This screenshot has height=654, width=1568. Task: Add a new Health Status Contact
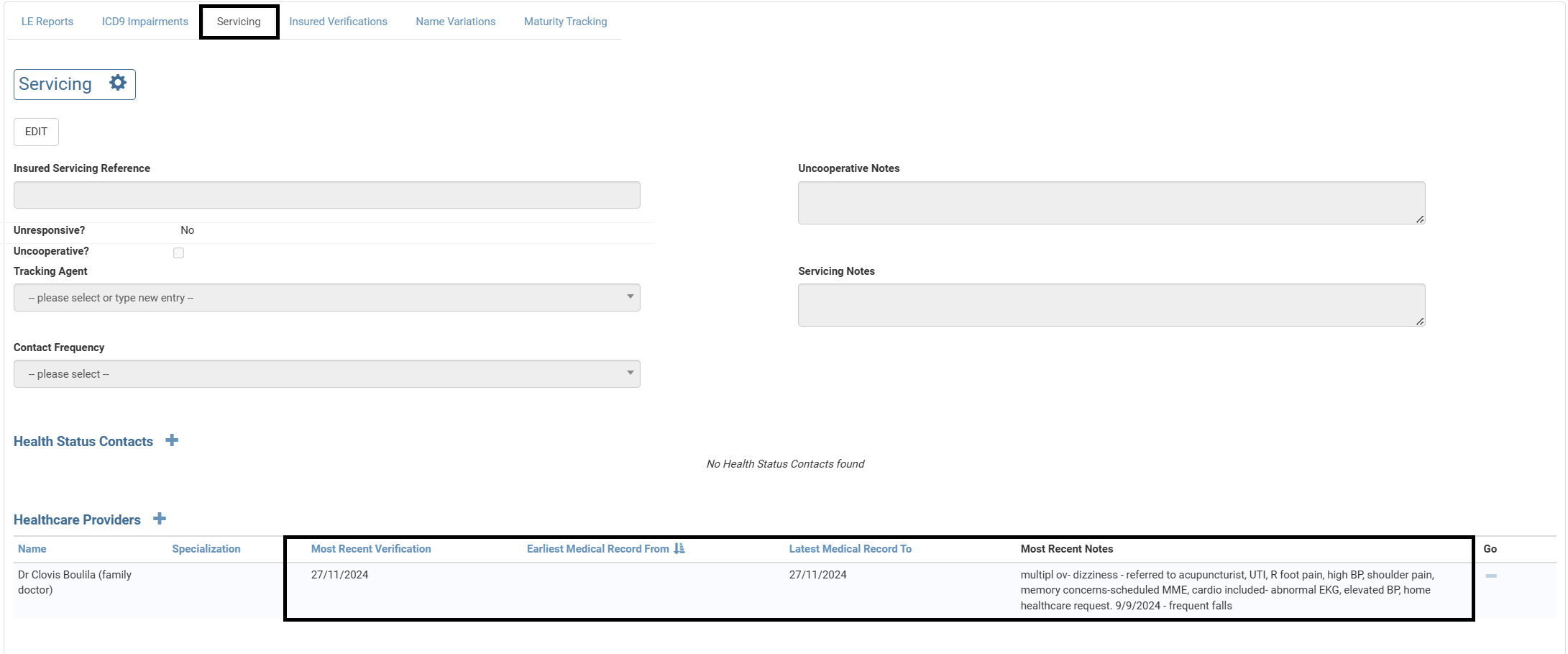tap(172, 440)
